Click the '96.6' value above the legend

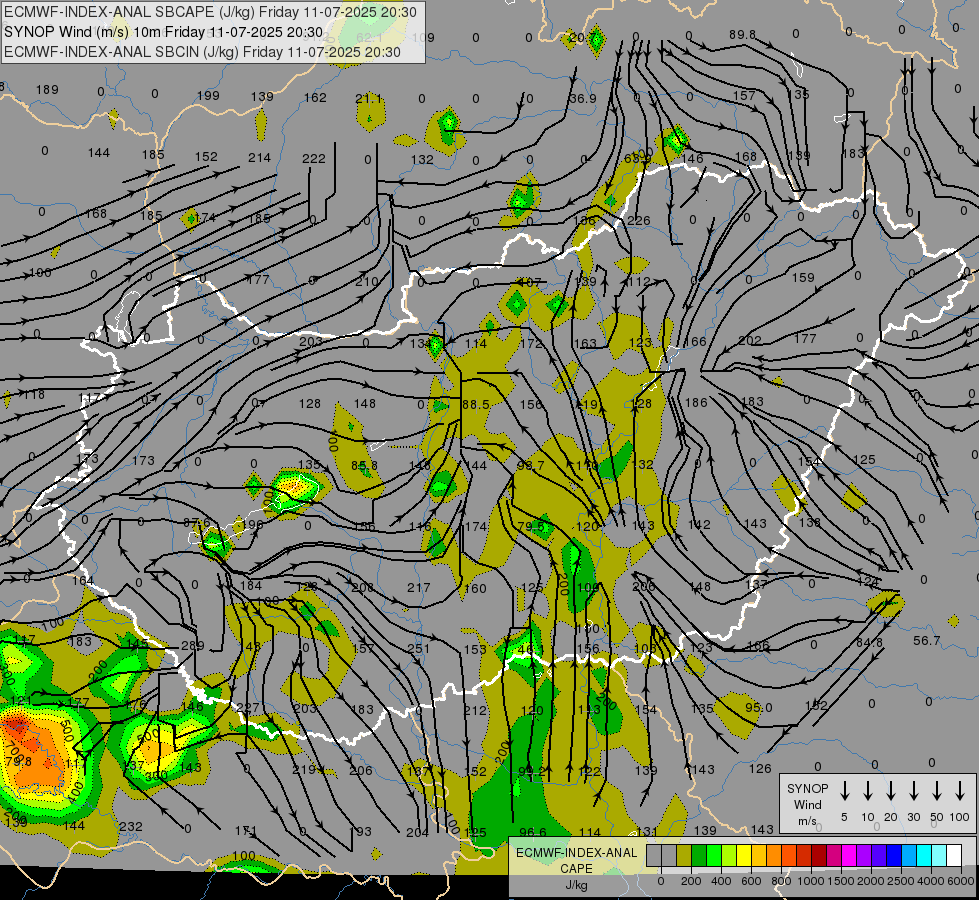533,832
